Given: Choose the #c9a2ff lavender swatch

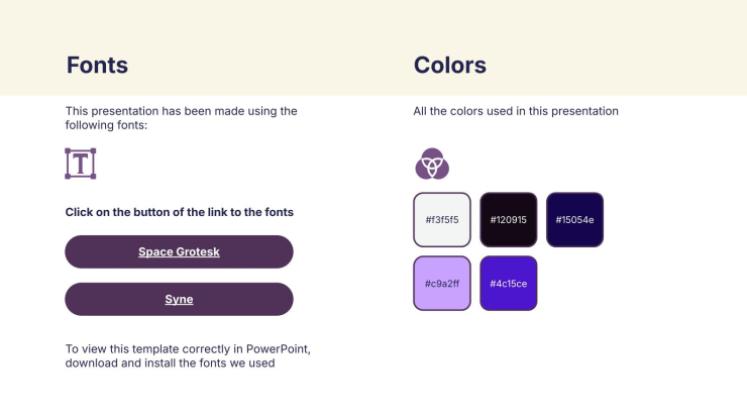Looking at the screenshot, I should click(x=442, y=283).
